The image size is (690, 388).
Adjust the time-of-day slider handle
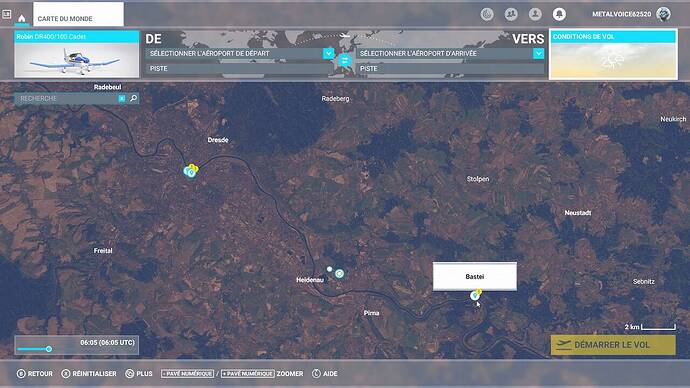(49, 349)
